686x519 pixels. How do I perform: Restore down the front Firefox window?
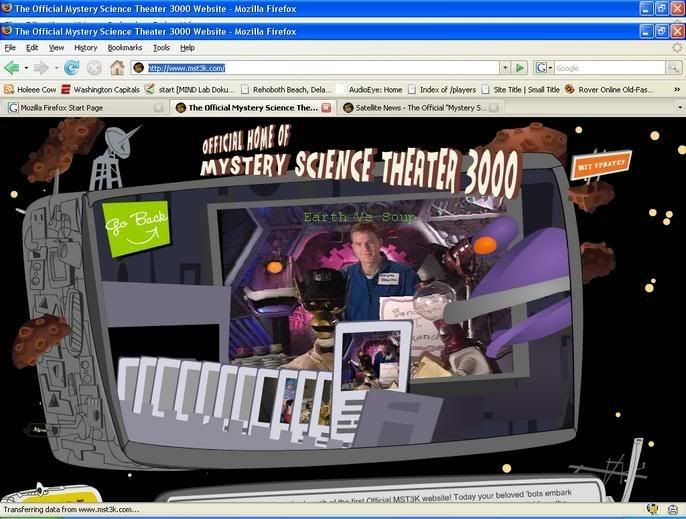662,31
